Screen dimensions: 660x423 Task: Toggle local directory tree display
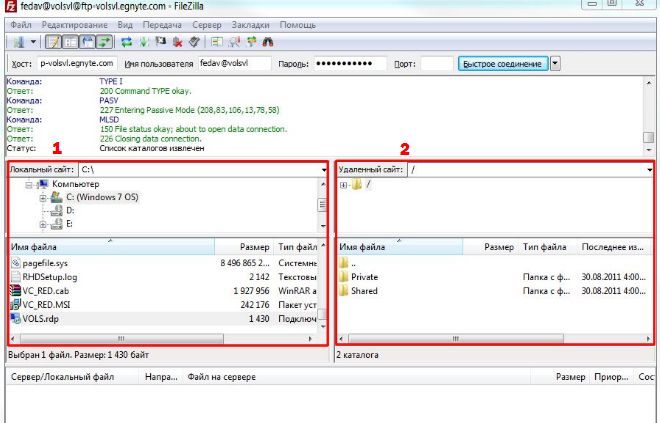[x=70, y=42]
